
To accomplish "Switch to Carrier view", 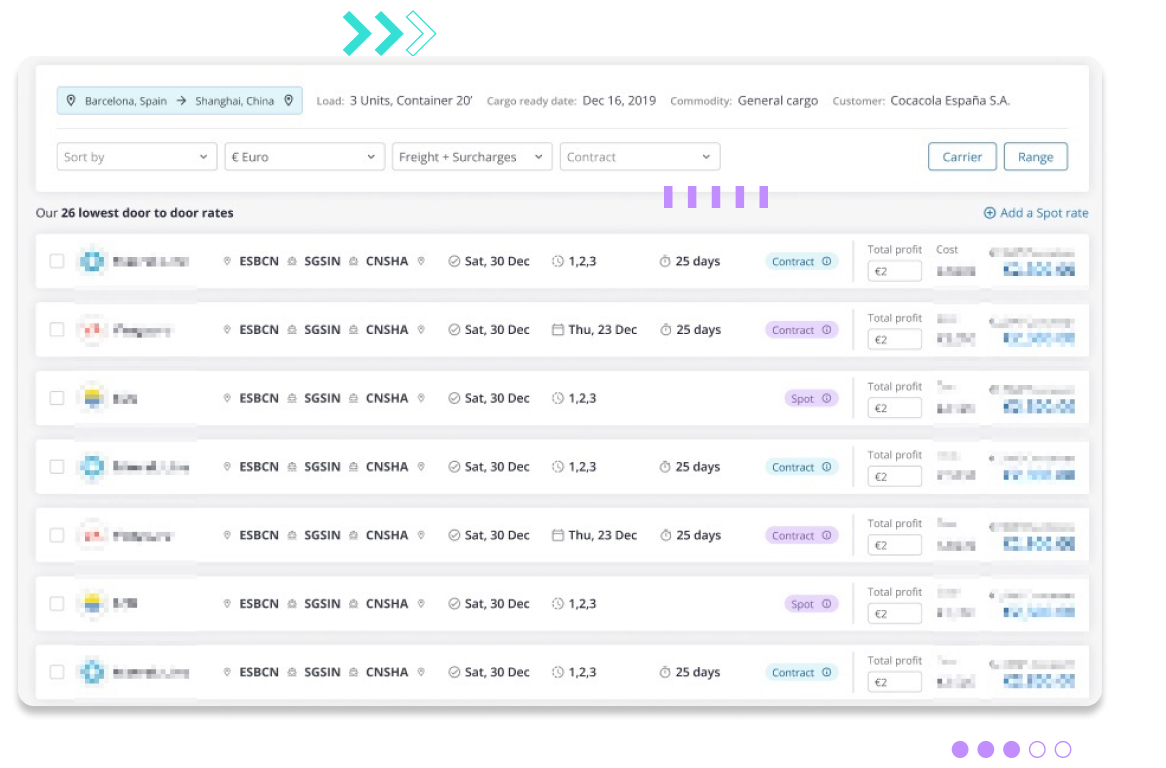I will coord(962,157).
